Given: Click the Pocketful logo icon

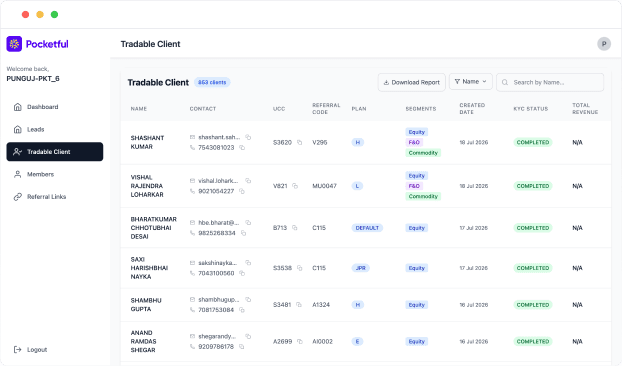Looking at the screenshot, I should [14, 44].
